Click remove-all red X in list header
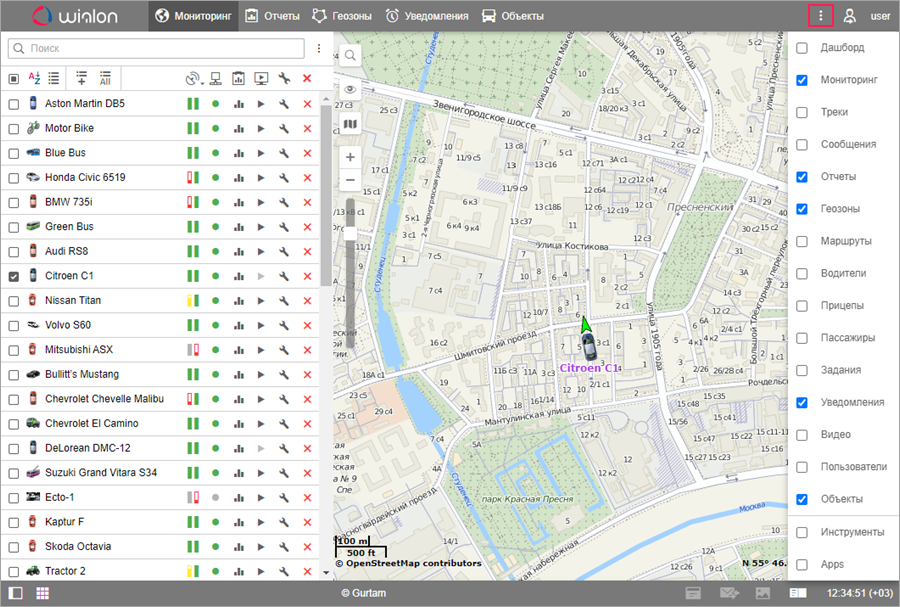The image size is (900, 607). point(307,79)
